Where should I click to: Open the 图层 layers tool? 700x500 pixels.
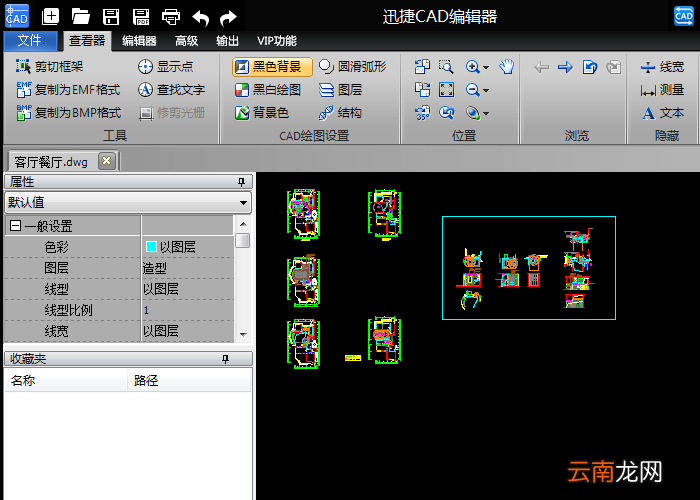coord(341,90)
